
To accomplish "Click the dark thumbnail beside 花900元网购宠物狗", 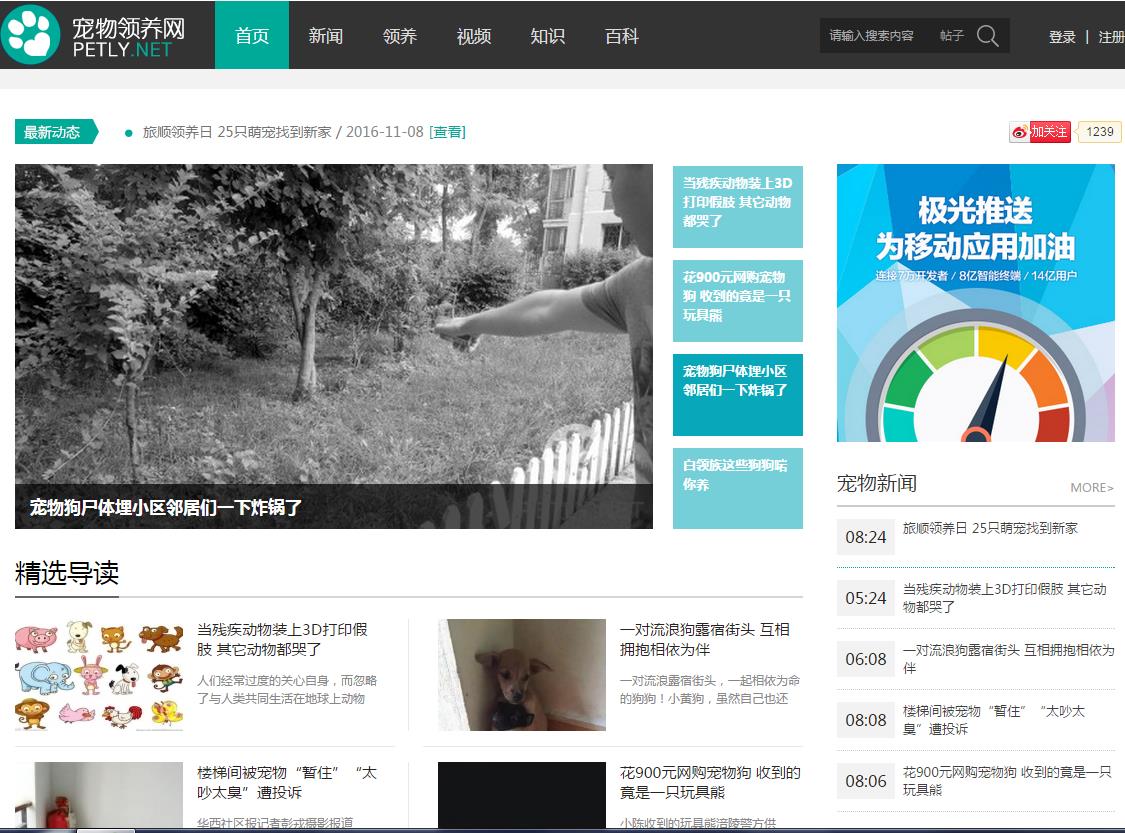I will point(522,795).
